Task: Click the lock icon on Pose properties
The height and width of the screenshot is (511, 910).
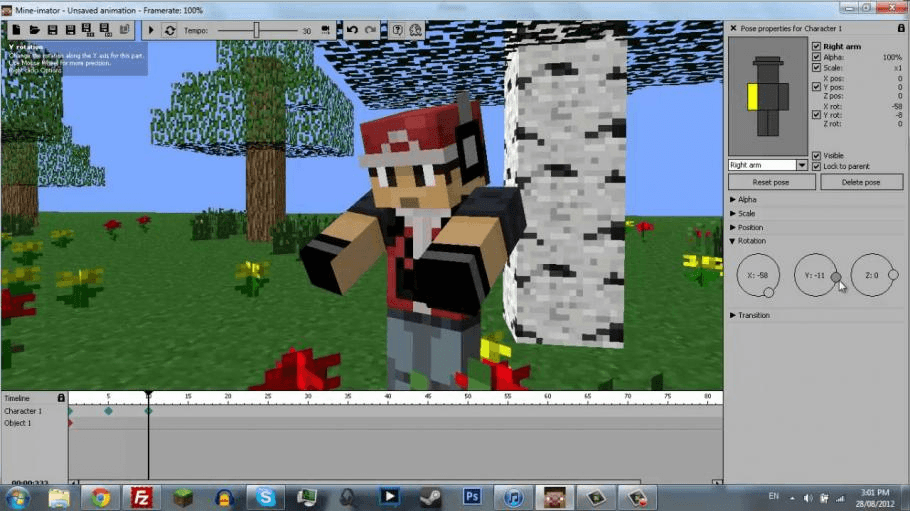Action: pos(901,28)
